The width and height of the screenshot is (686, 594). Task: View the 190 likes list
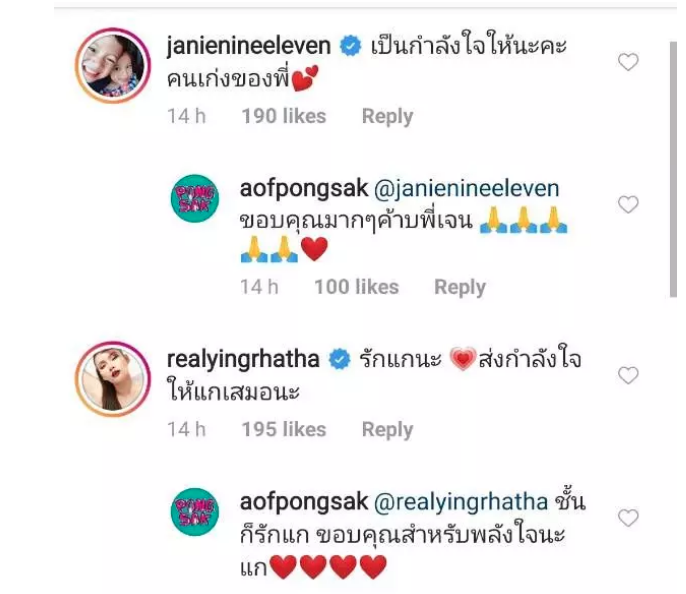point(284,116)
